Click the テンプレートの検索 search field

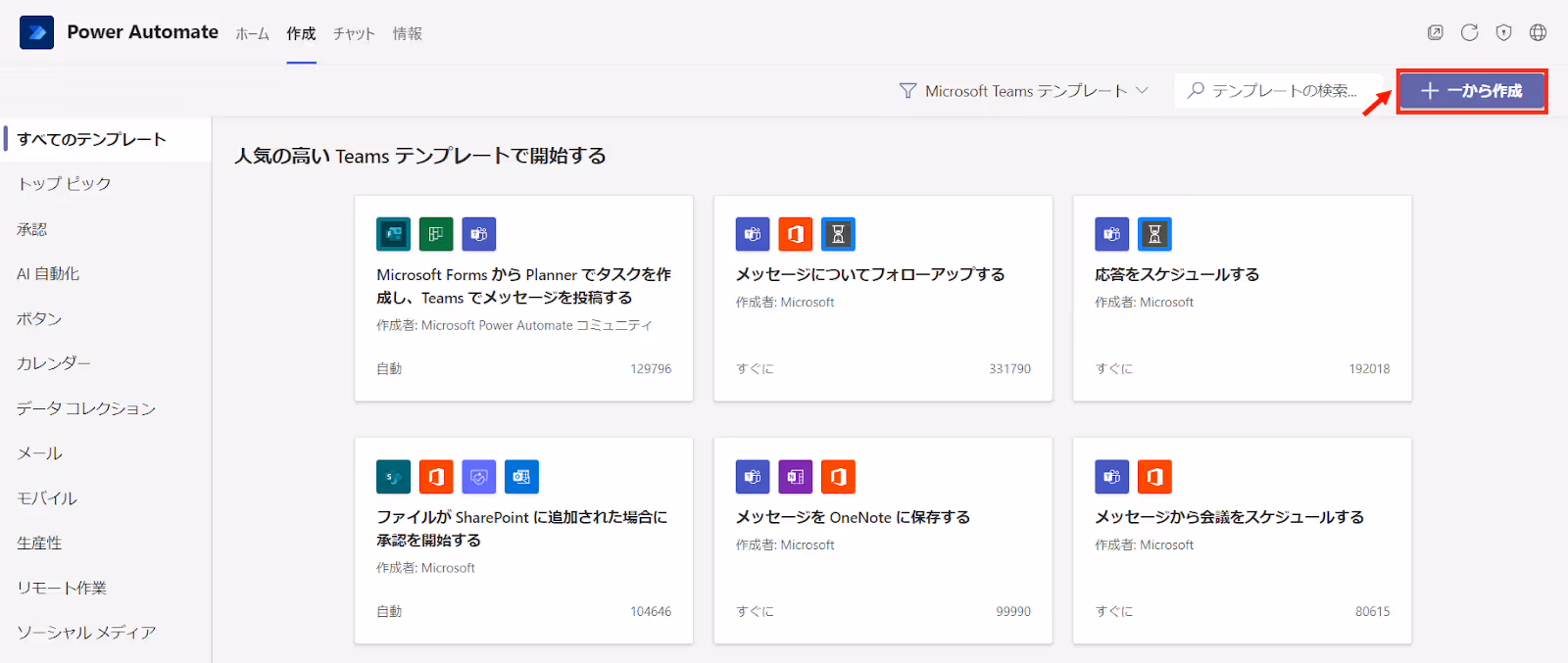point(1279,90)
